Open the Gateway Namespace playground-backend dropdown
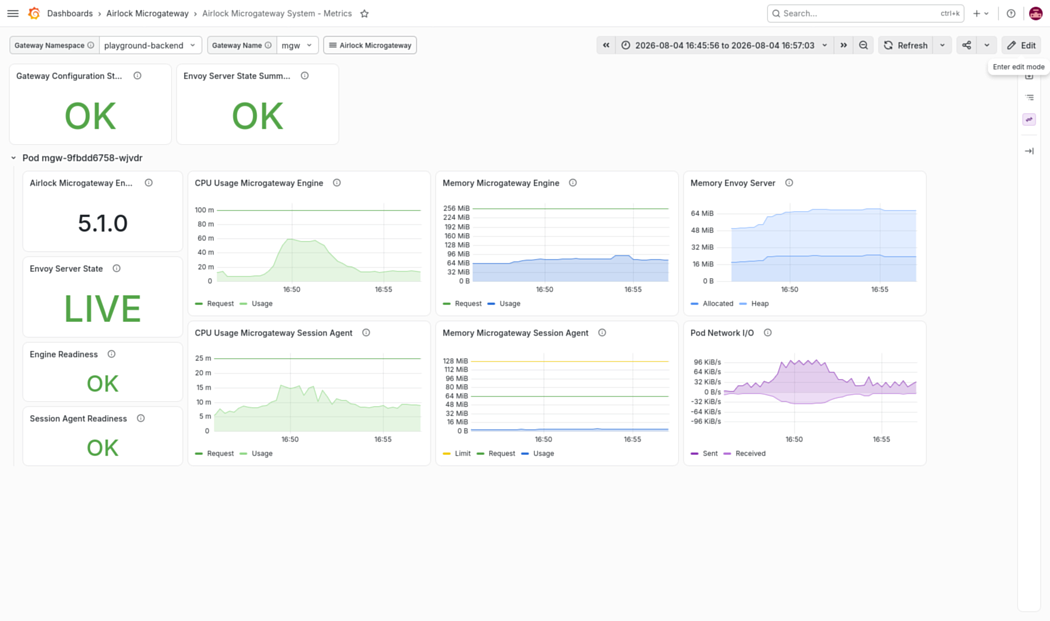 click(150, 46)
